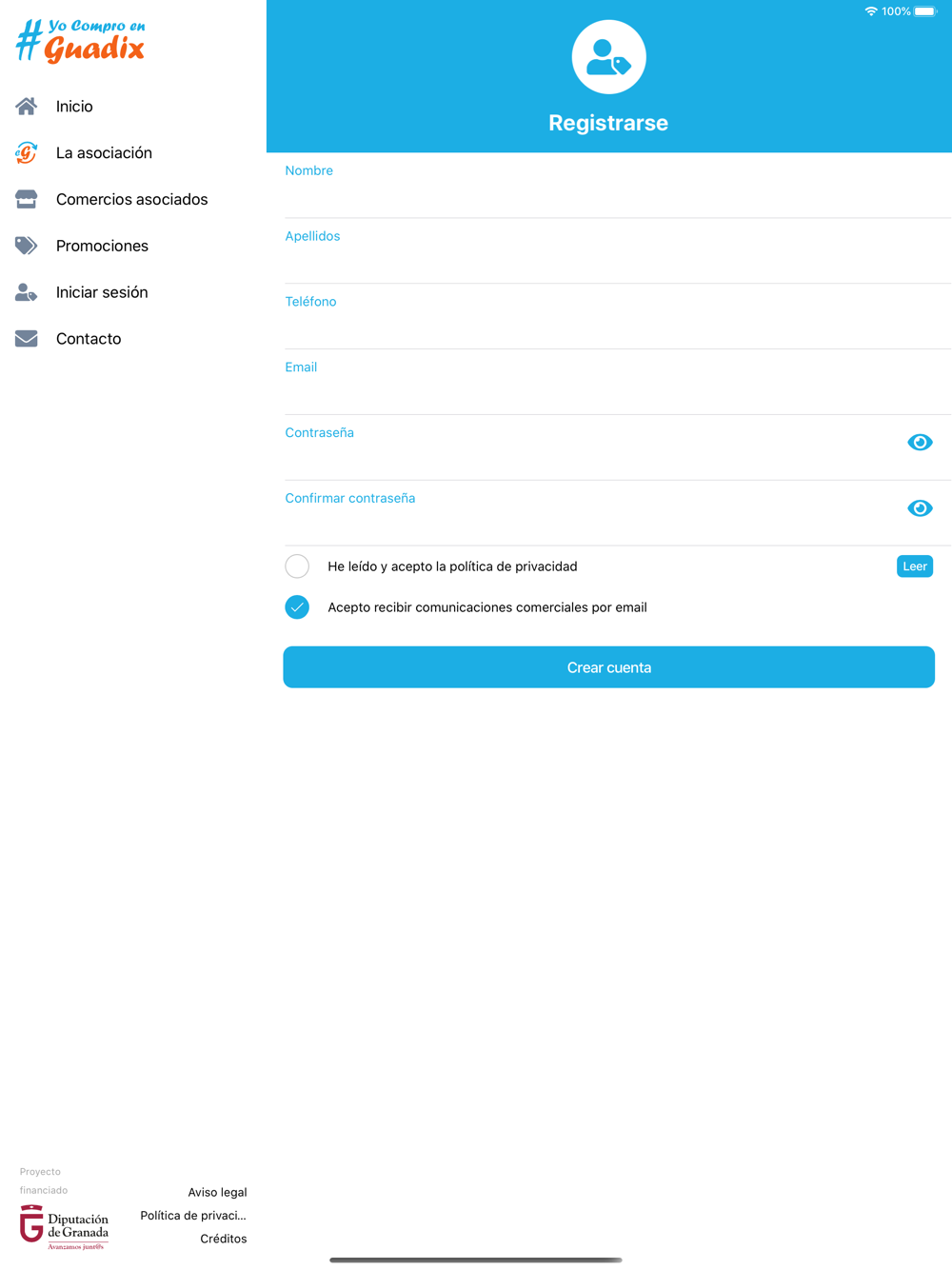952x1270 pixels.
Task: Tap the Yo Compro en Guadix logo
Action: point(81,41)
